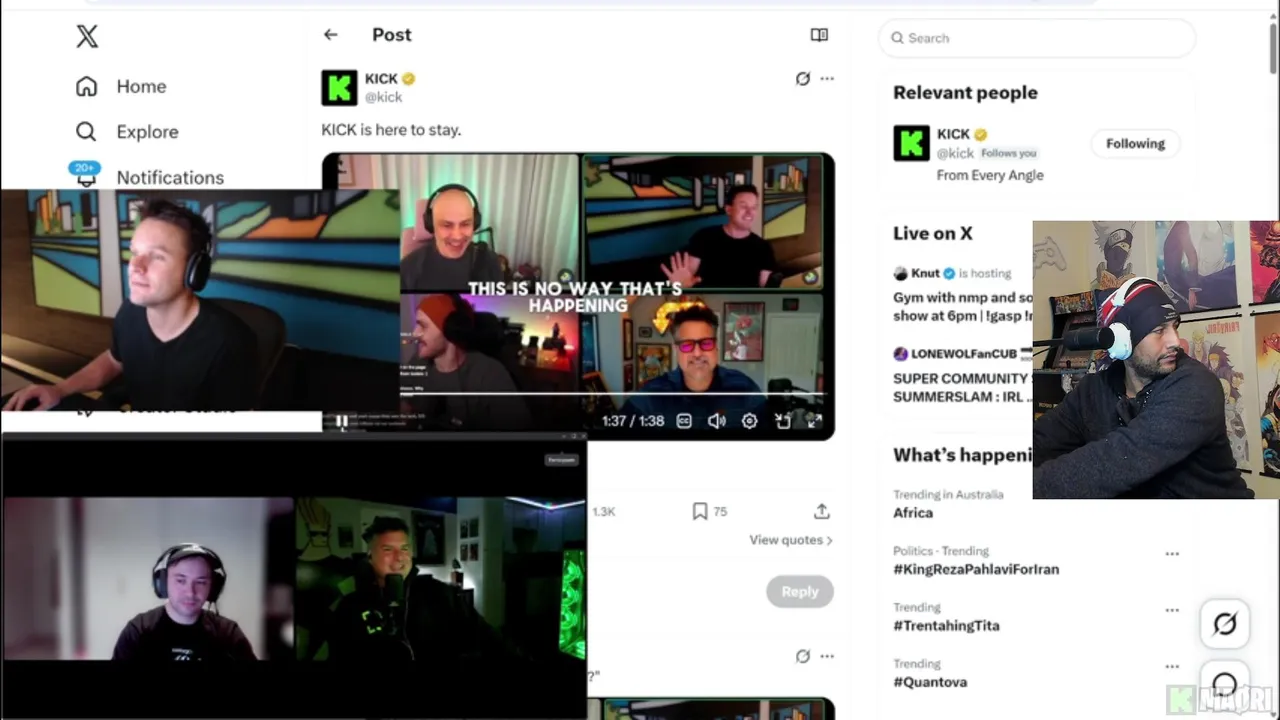Click the search magnifier icon
The height and width of the screenshot is (720, 1280).
tap(897, 38)
